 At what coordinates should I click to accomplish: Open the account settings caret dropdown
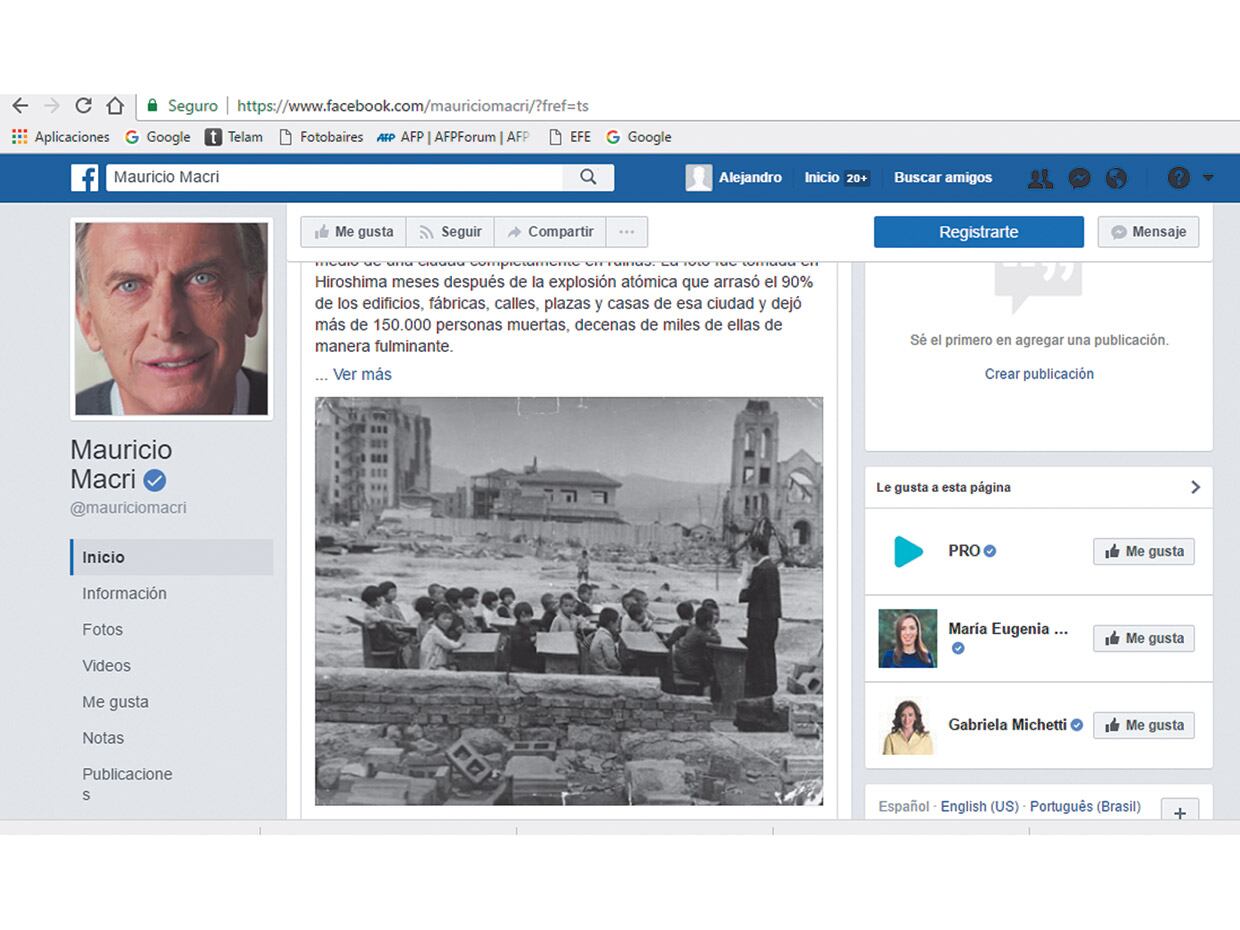(x=1207, y=178)
